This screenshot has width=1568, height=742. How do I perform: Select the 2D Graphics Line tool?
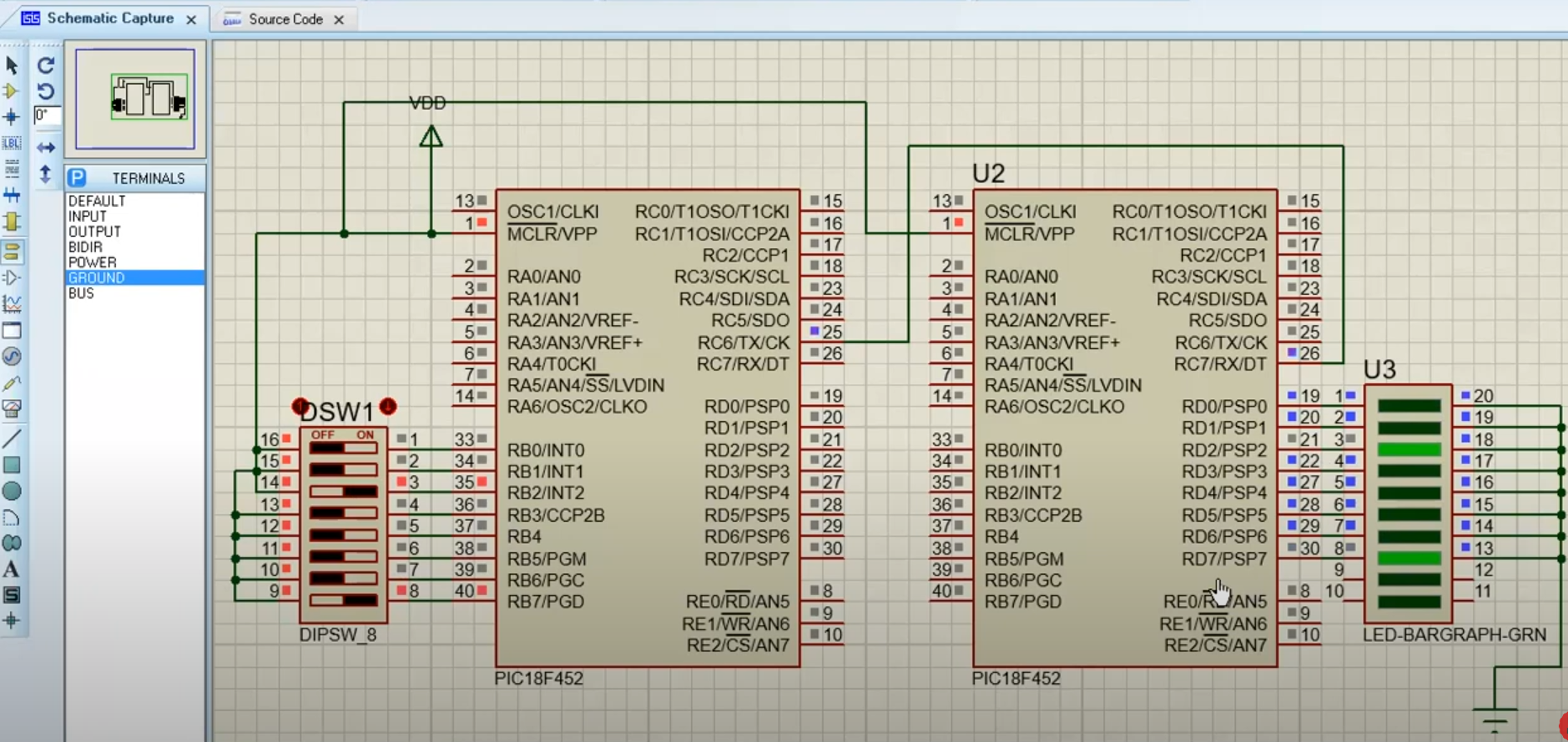point(12,438)
